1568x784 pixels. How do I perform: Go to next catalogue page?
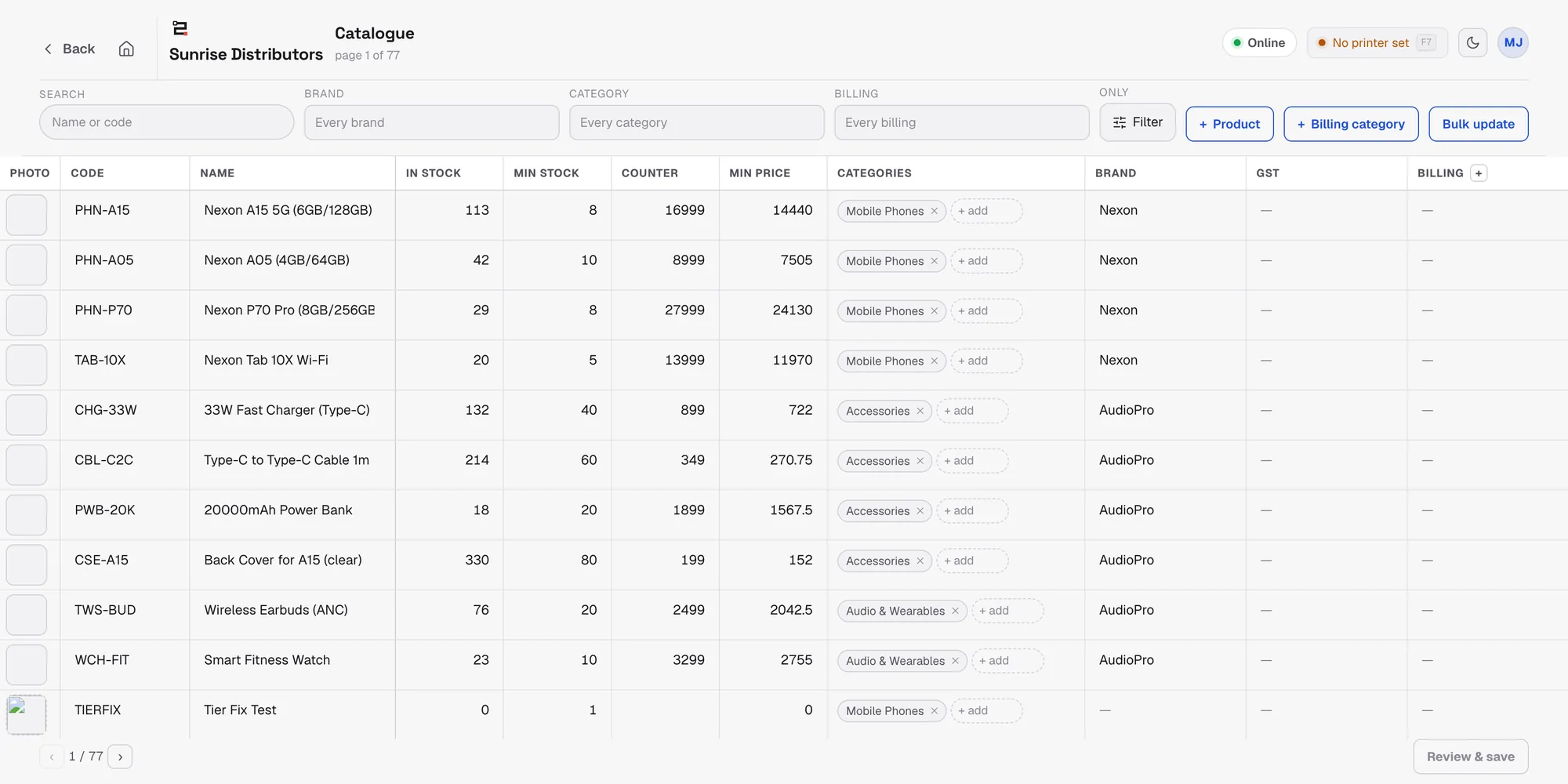[x=120, y=757]
